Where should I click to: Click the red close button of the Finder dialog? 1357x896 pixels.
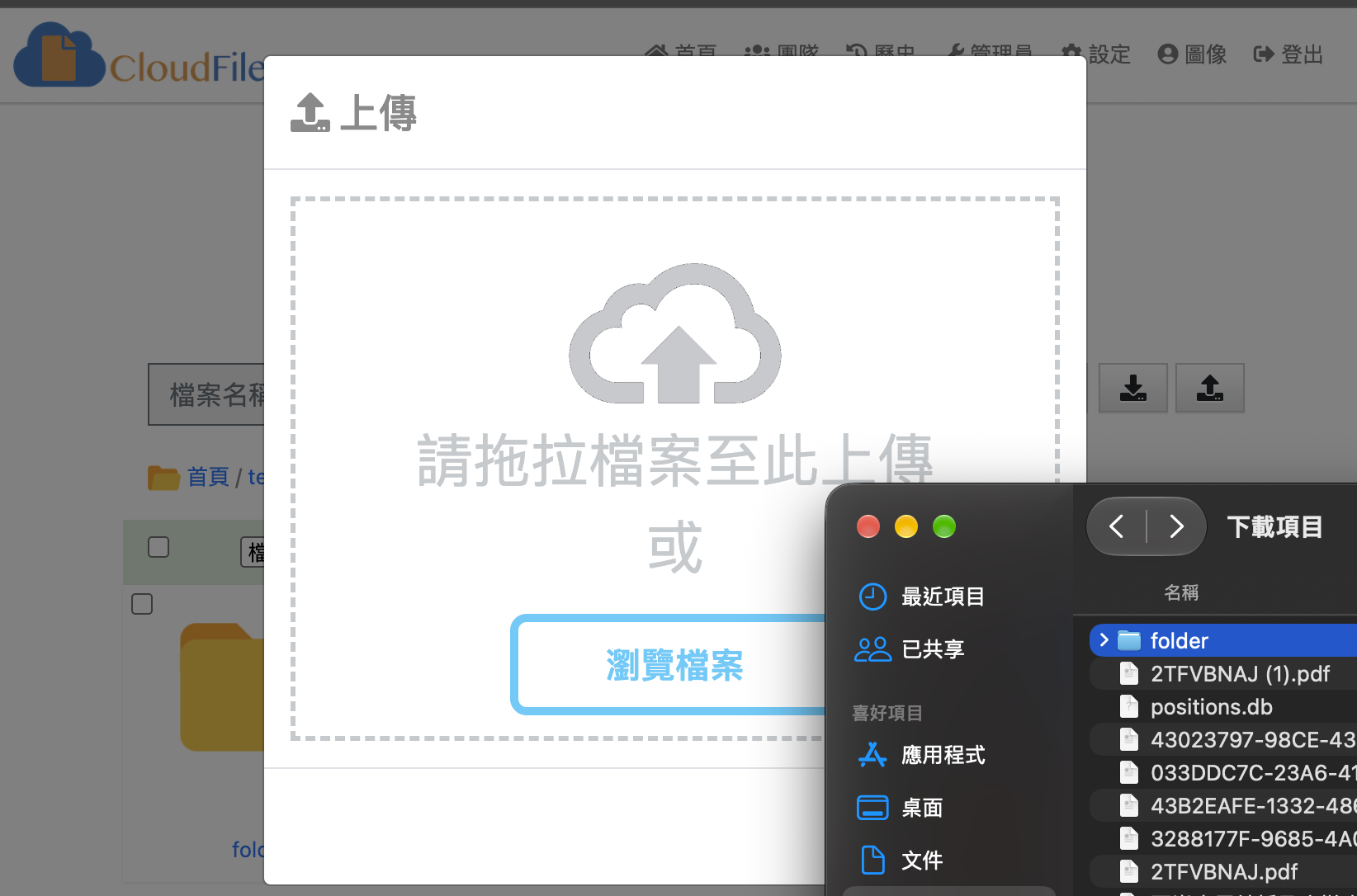pos(868,526)
